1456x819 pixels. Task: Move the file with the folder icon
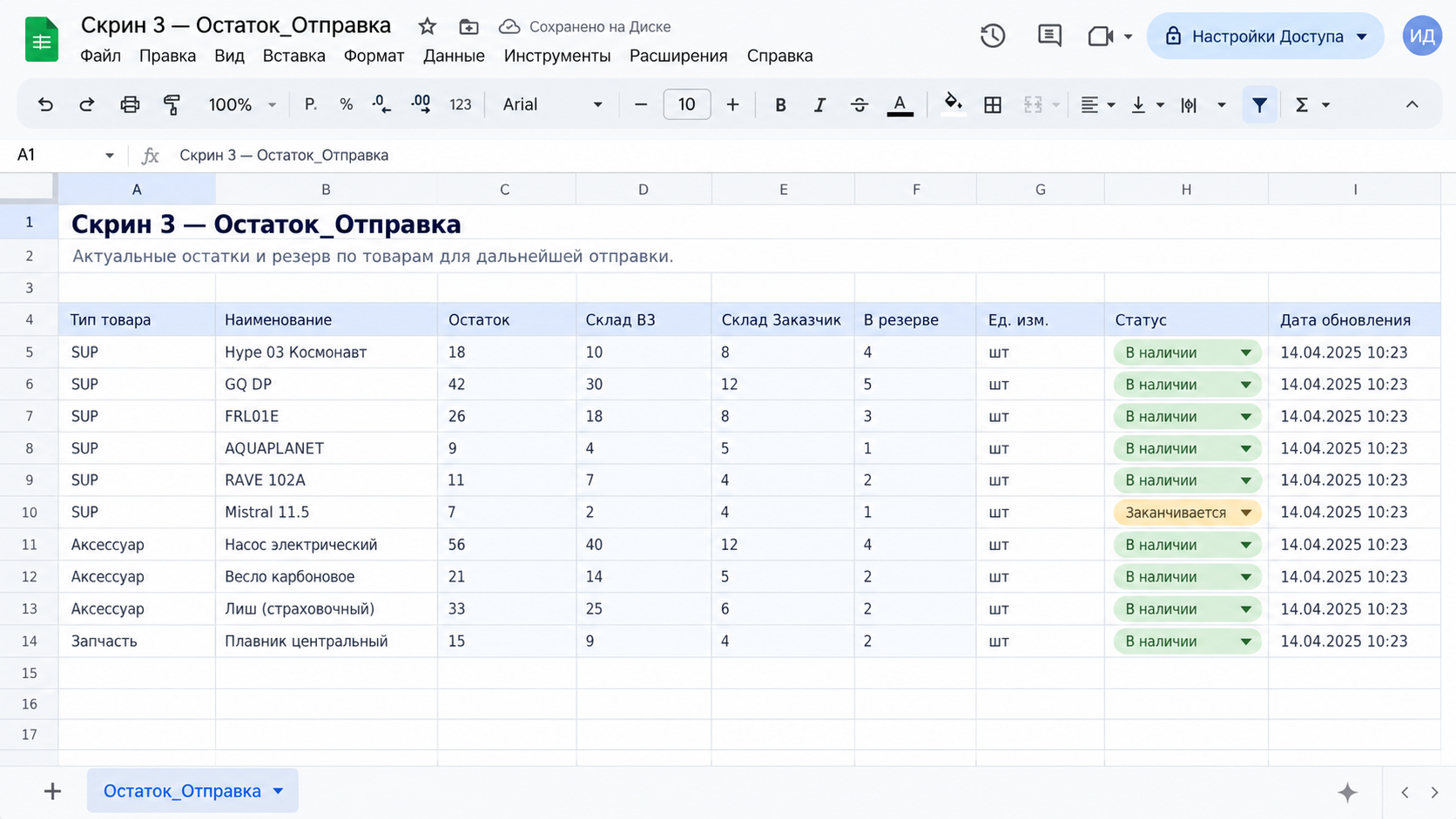[468, 26]
